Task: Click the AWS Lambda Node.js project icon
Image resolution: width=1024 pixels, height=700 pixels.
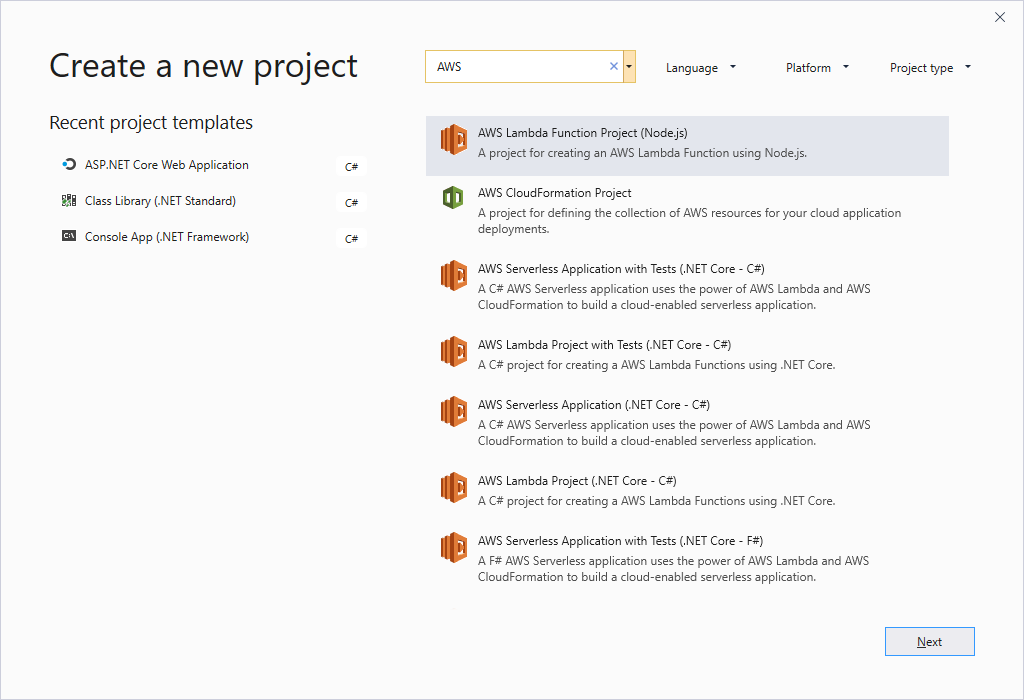Action: (x=454, y=140)
